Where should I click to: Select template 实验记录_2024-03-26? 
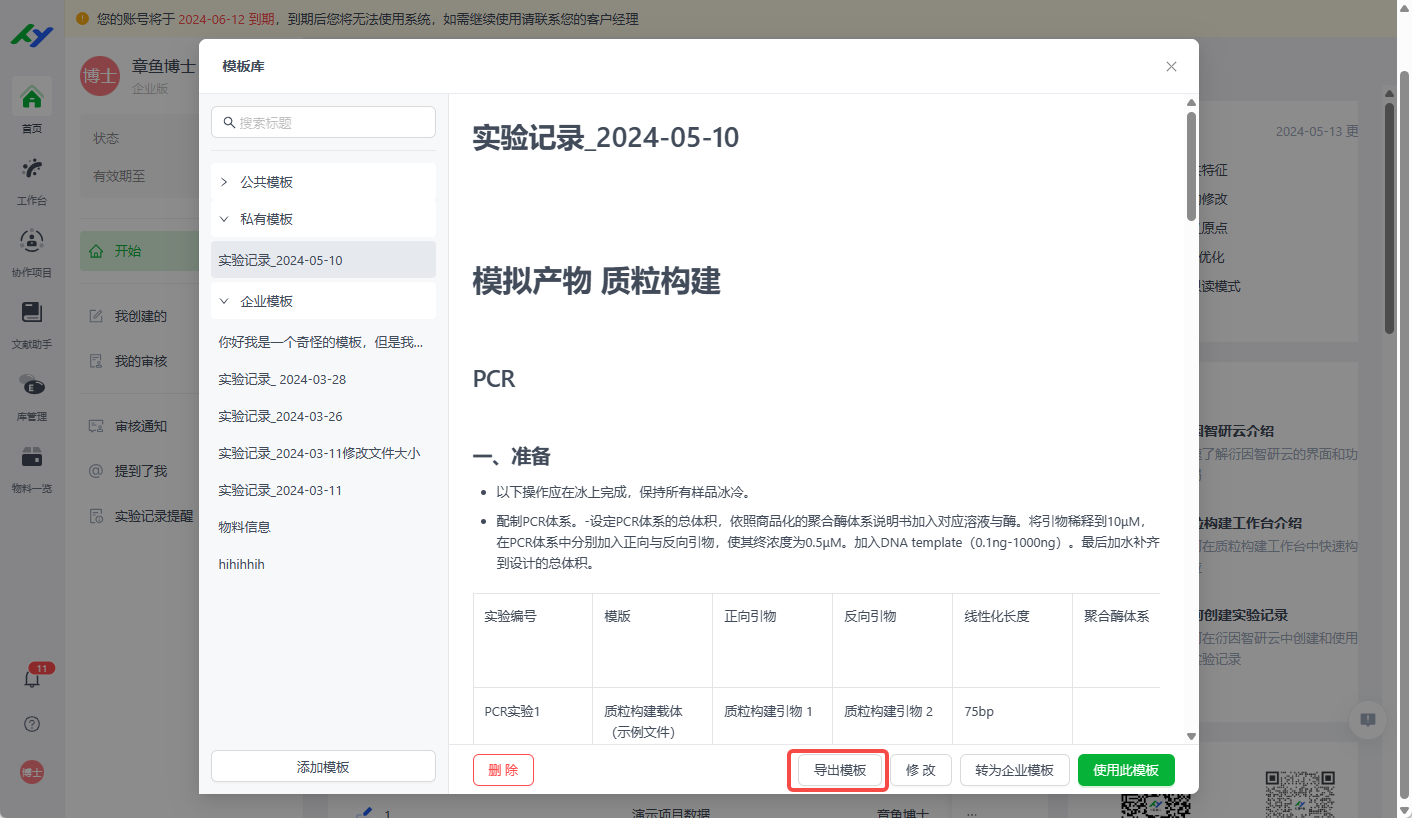[280, 416]
